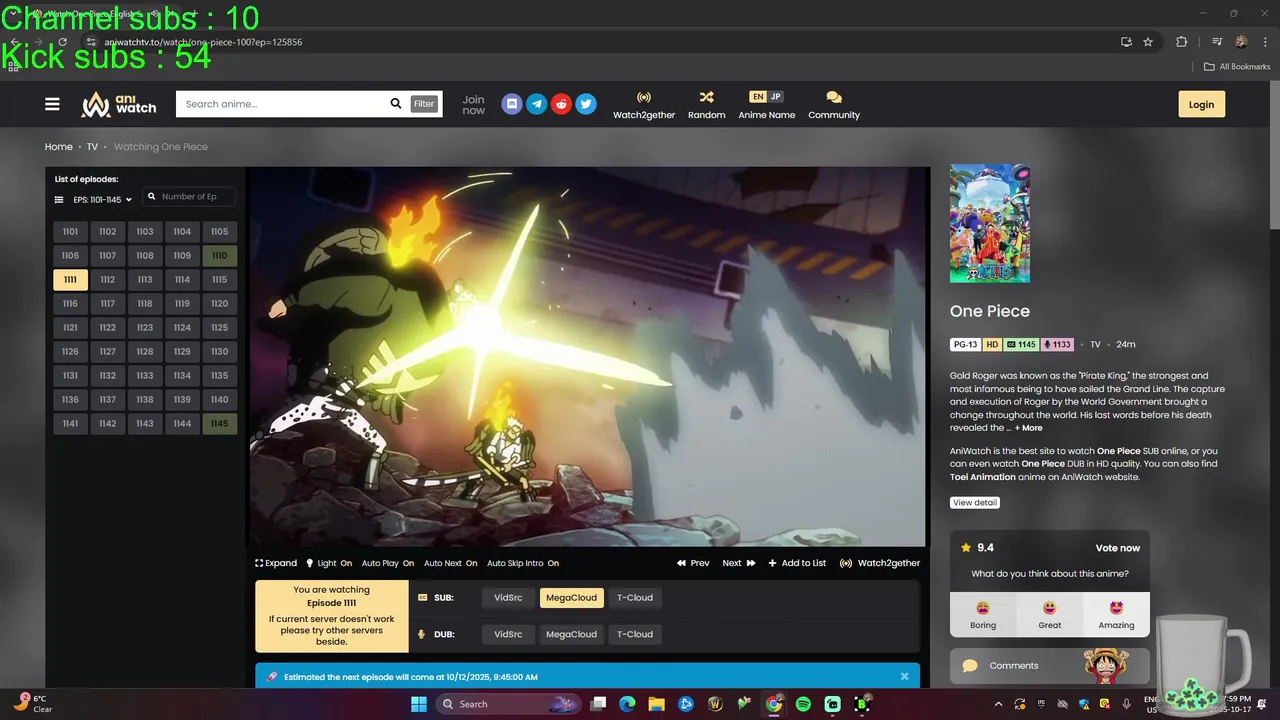Click the Number of Ep field
The height and width of the screenshot is (720, 1280).
point(190,197)
